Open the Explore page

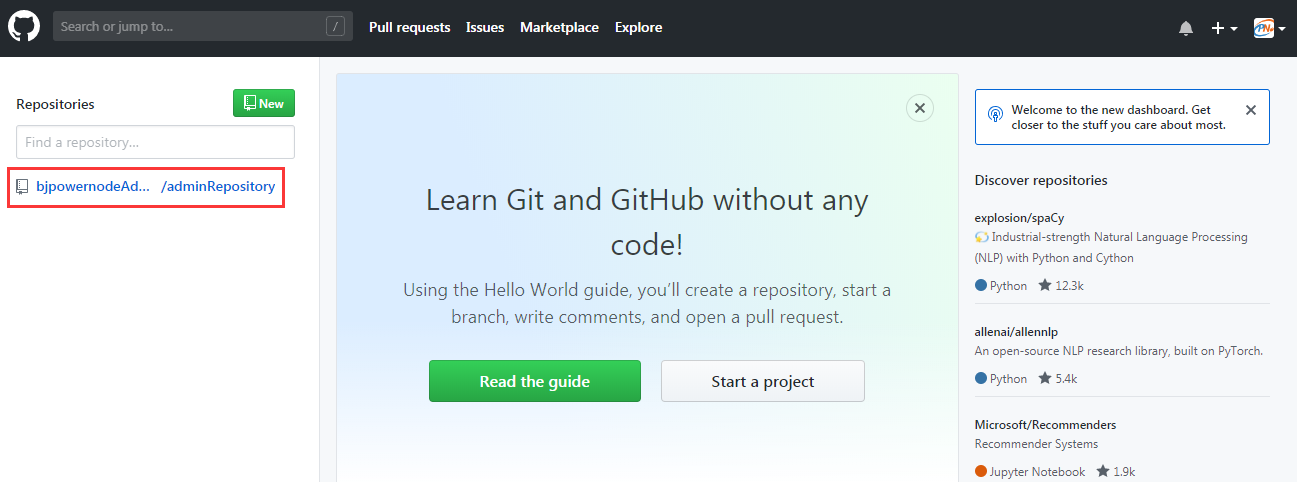click(x=638, y=27)
